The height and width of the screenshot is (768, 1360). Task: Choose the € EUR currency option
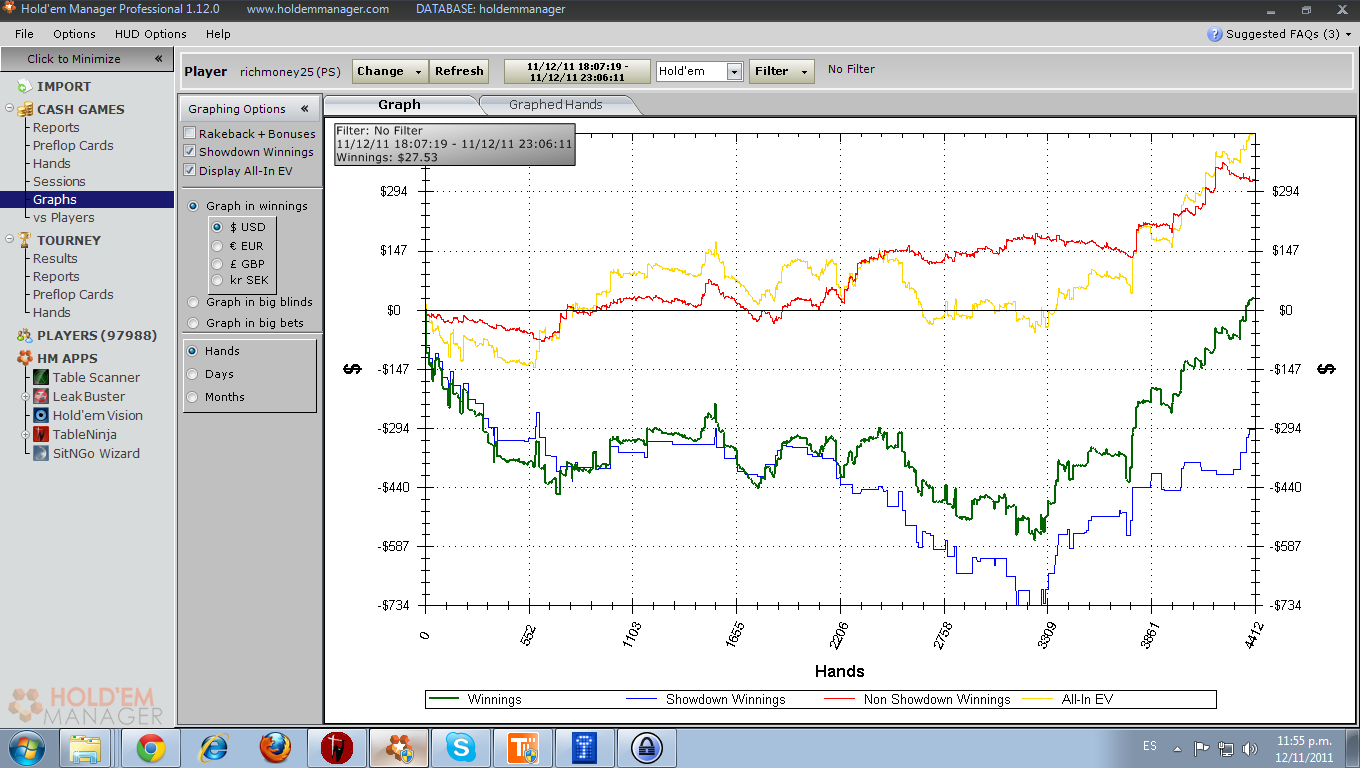(218, 246)
